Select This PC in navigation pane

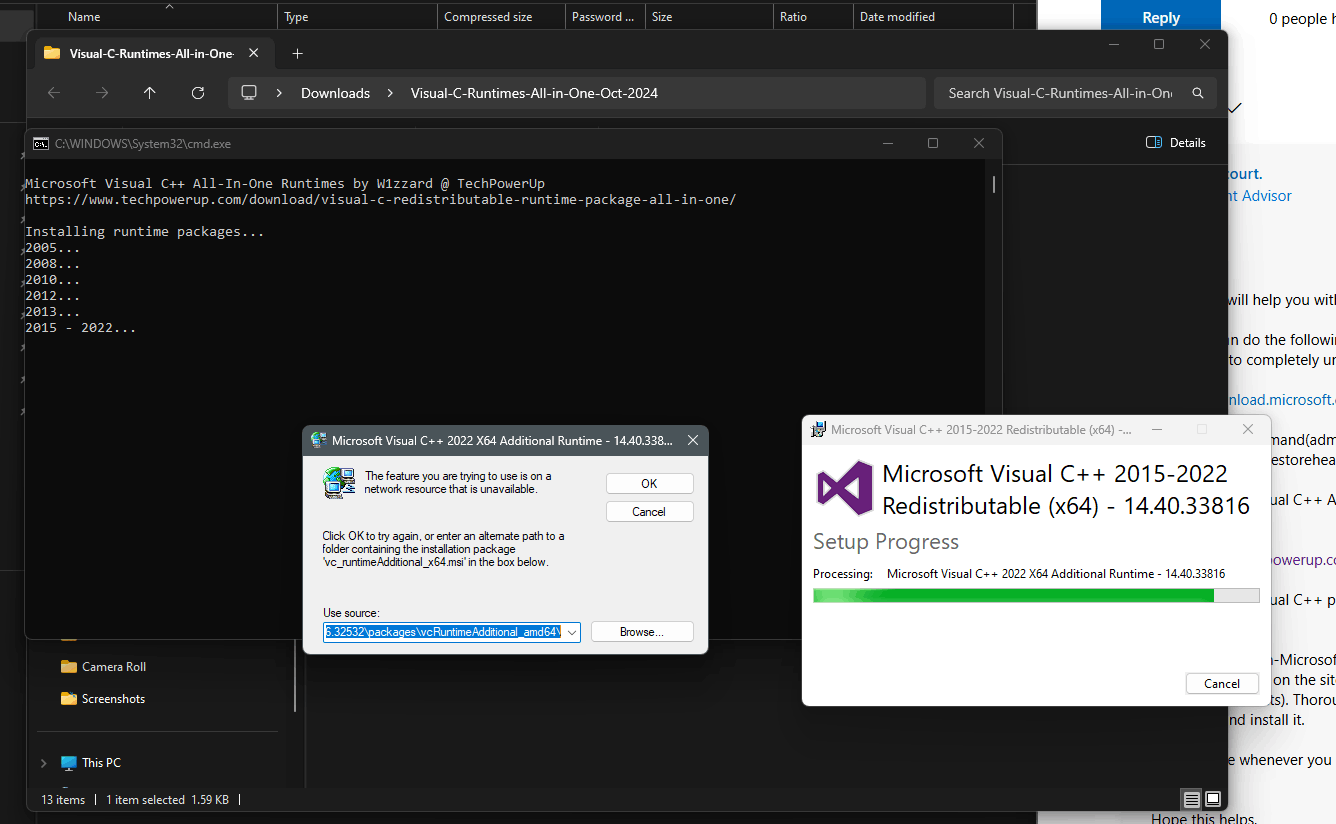pos(91,763)
